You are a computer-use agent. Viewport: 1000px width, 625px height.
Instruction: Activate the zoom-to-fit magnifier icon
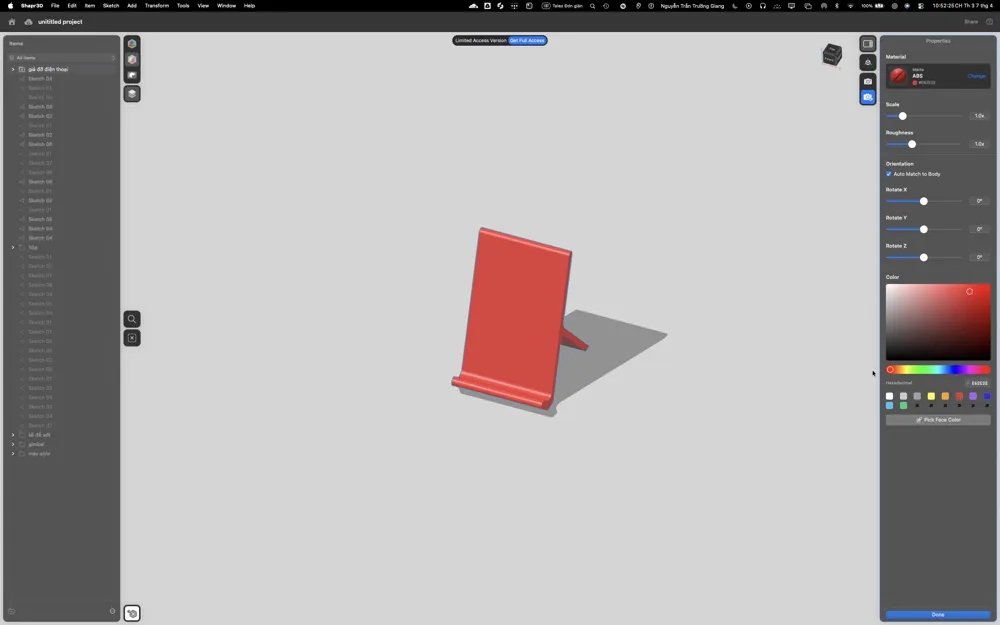(131, 319)
